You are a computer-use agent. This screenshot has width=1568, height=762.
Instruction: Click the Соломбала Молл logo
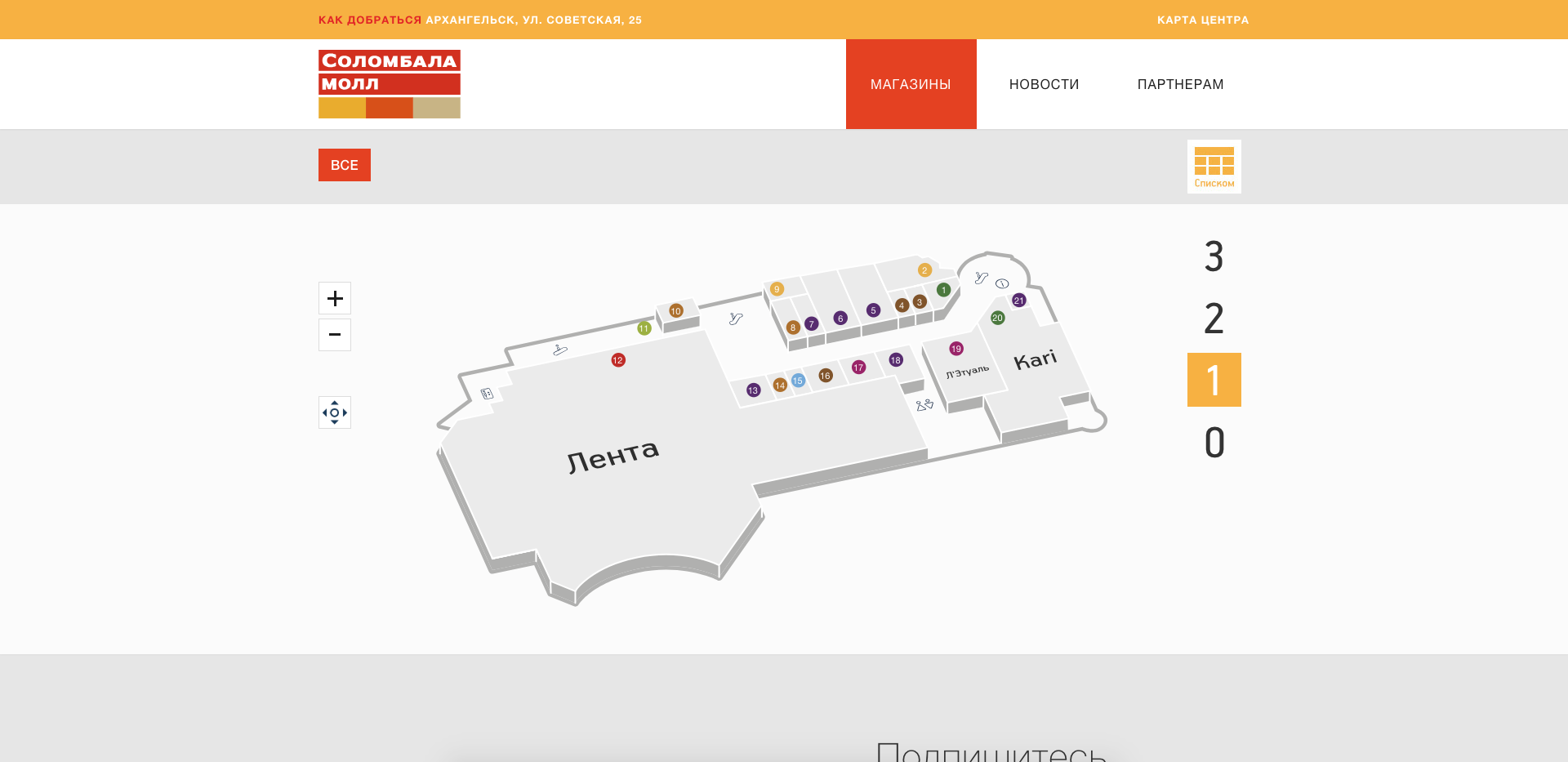tap(390, 84)
